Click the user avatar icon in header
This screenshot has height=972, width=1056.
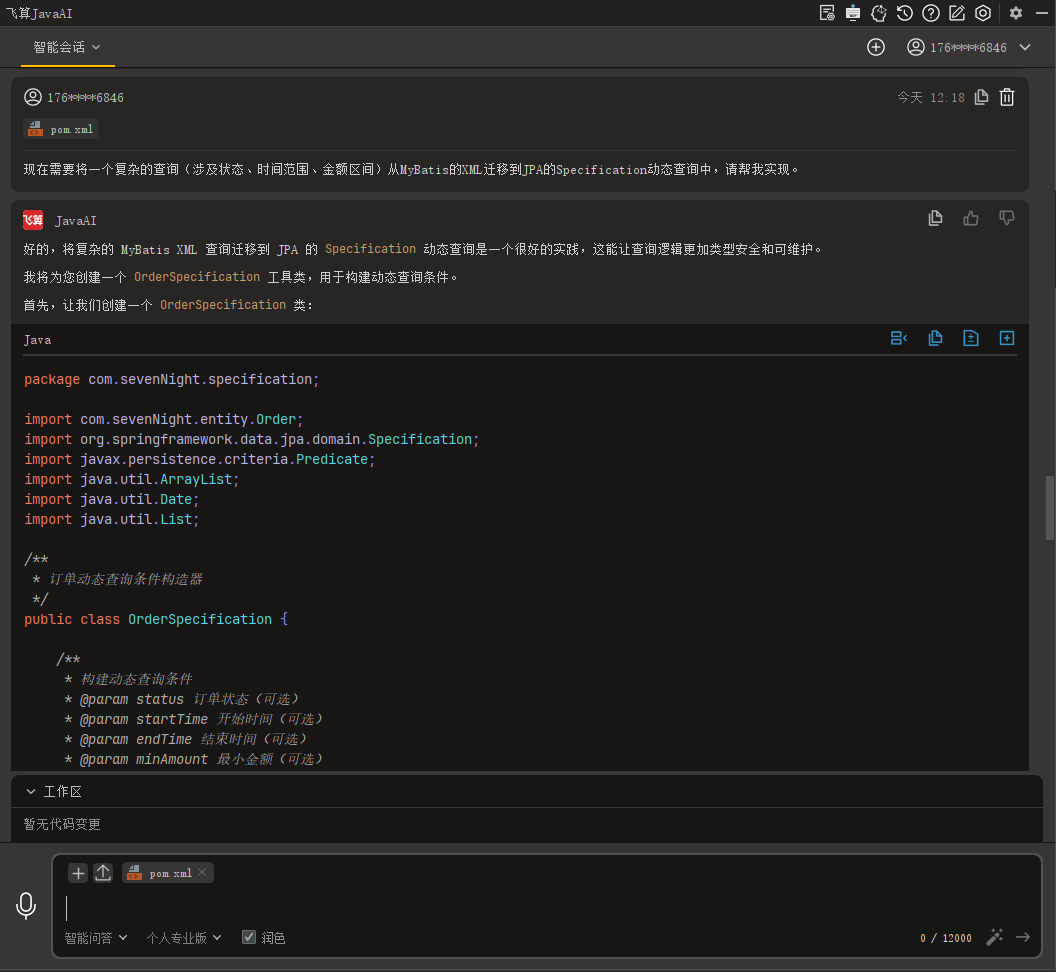[915, 47]
